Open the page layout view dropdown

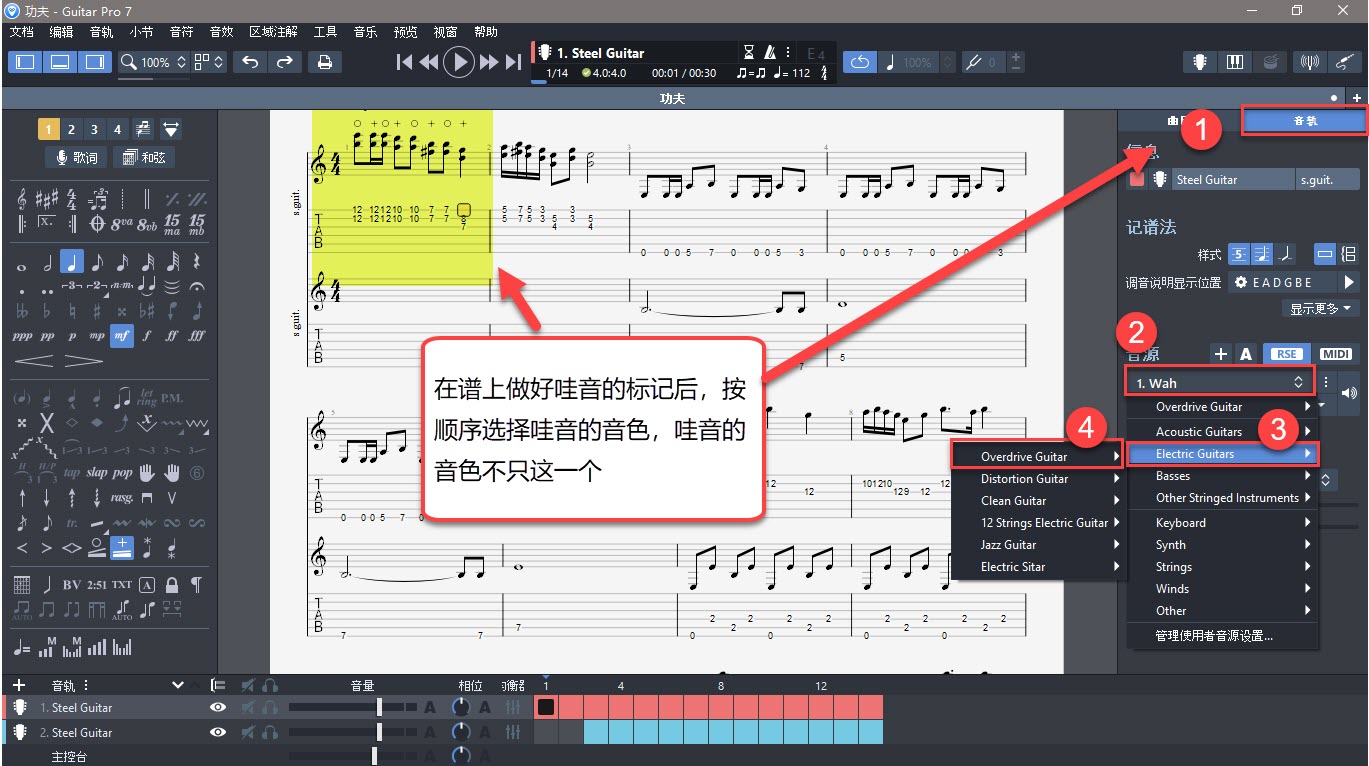210,62
